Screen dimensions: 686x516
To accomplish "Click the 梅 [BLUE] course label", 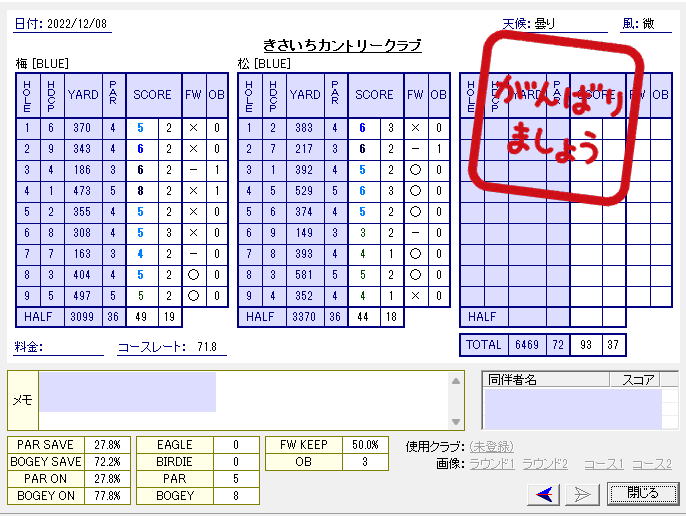I will [x=42, y=64].
